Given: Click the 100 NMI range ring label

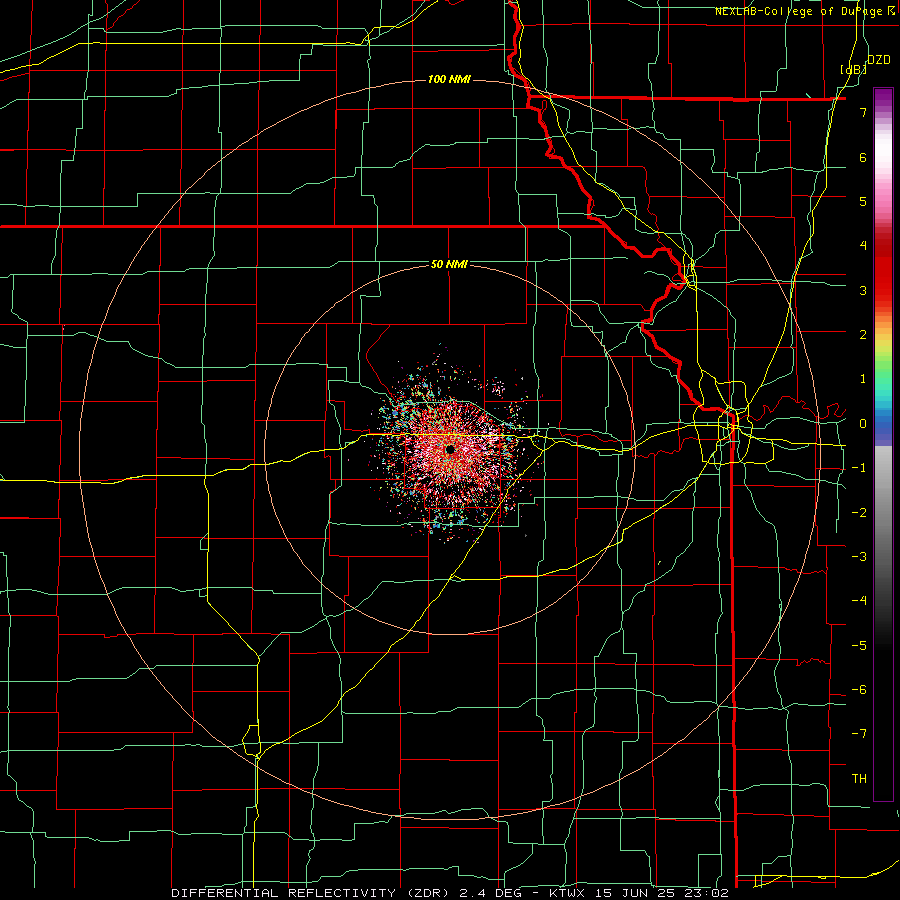Looking at the screenshot, I should point(449,79).
